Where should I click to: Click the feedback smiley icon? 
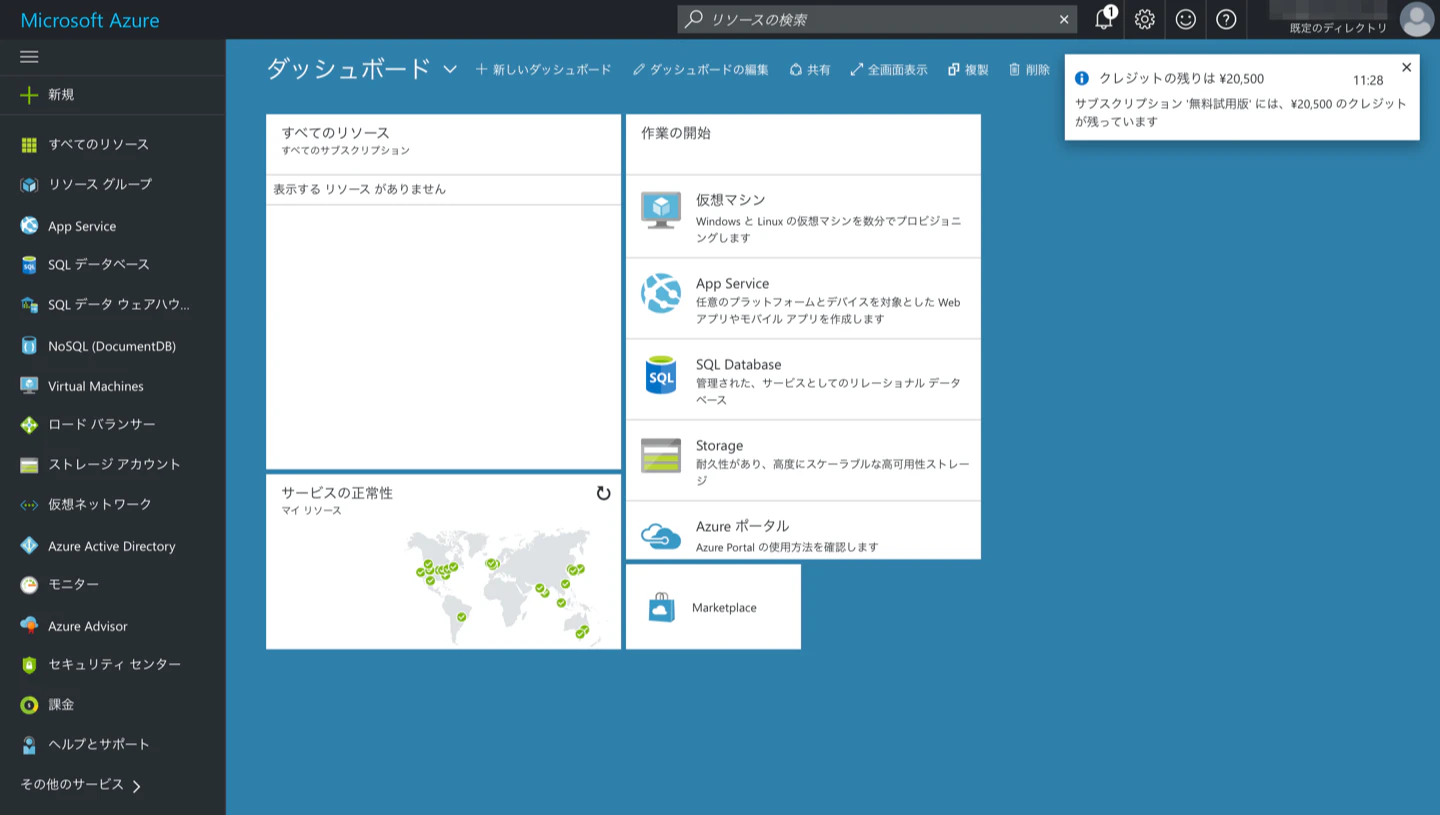(x=1185, y=19)
